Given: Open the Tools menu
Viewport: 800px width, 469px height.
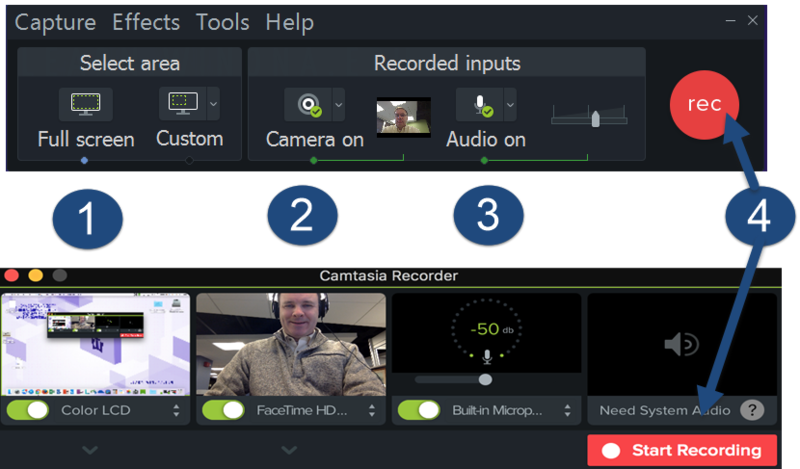Looking at the screenshot, I should coord(222,22).
